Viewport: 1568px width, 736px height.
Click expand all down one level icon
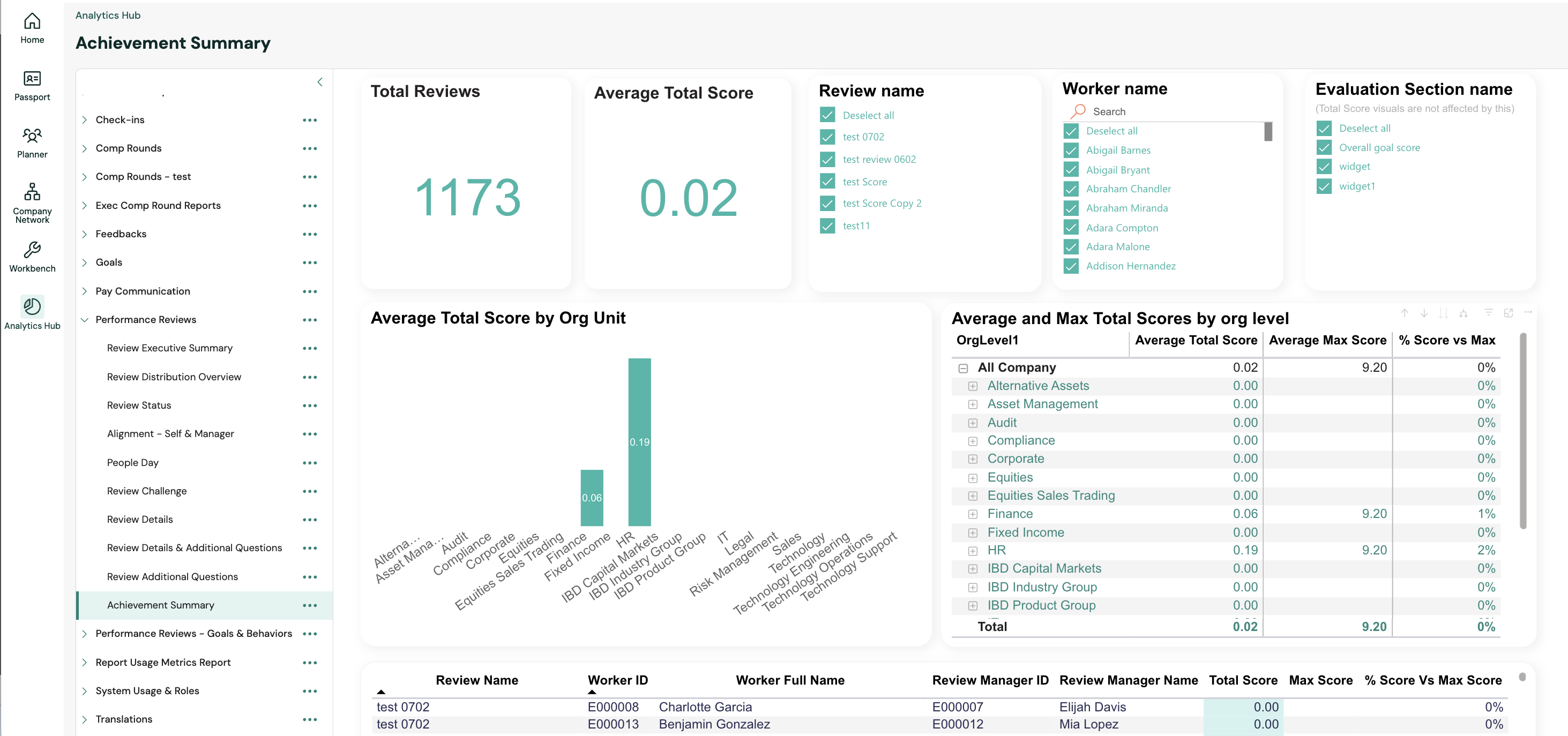pos(1464,313)
